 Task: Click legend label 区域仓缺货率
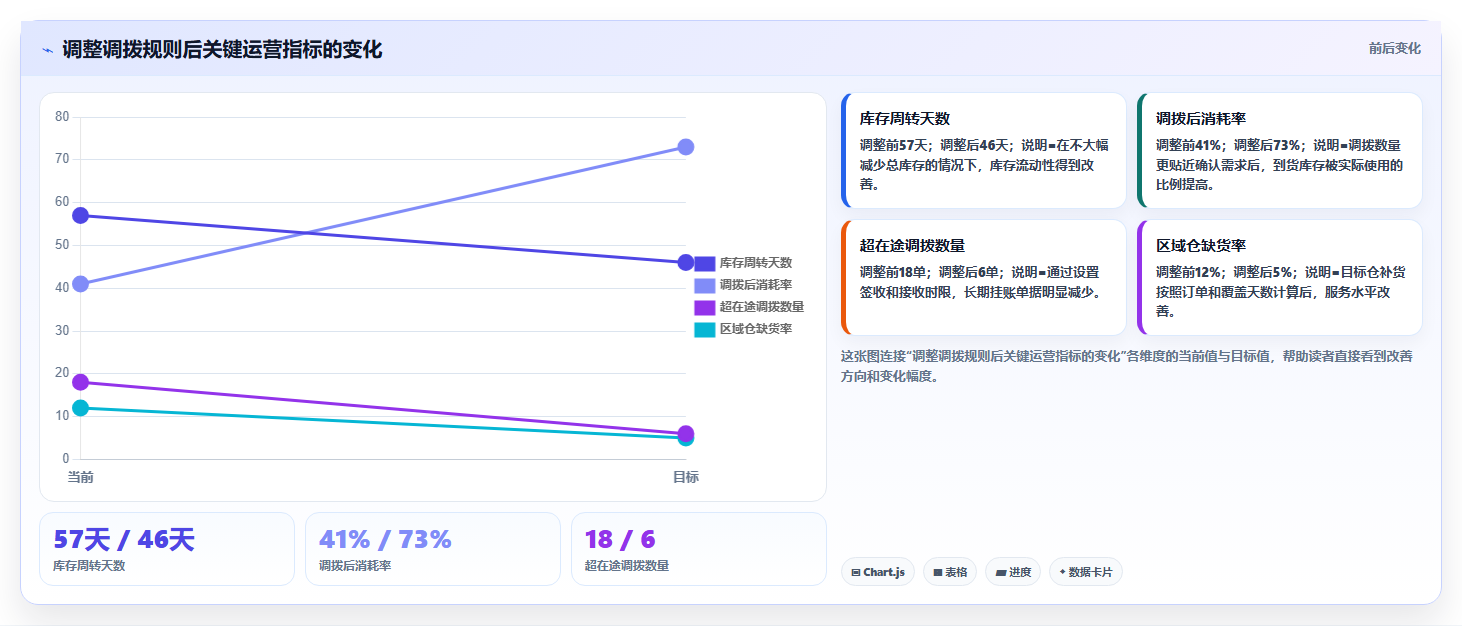tap(756, 329)
